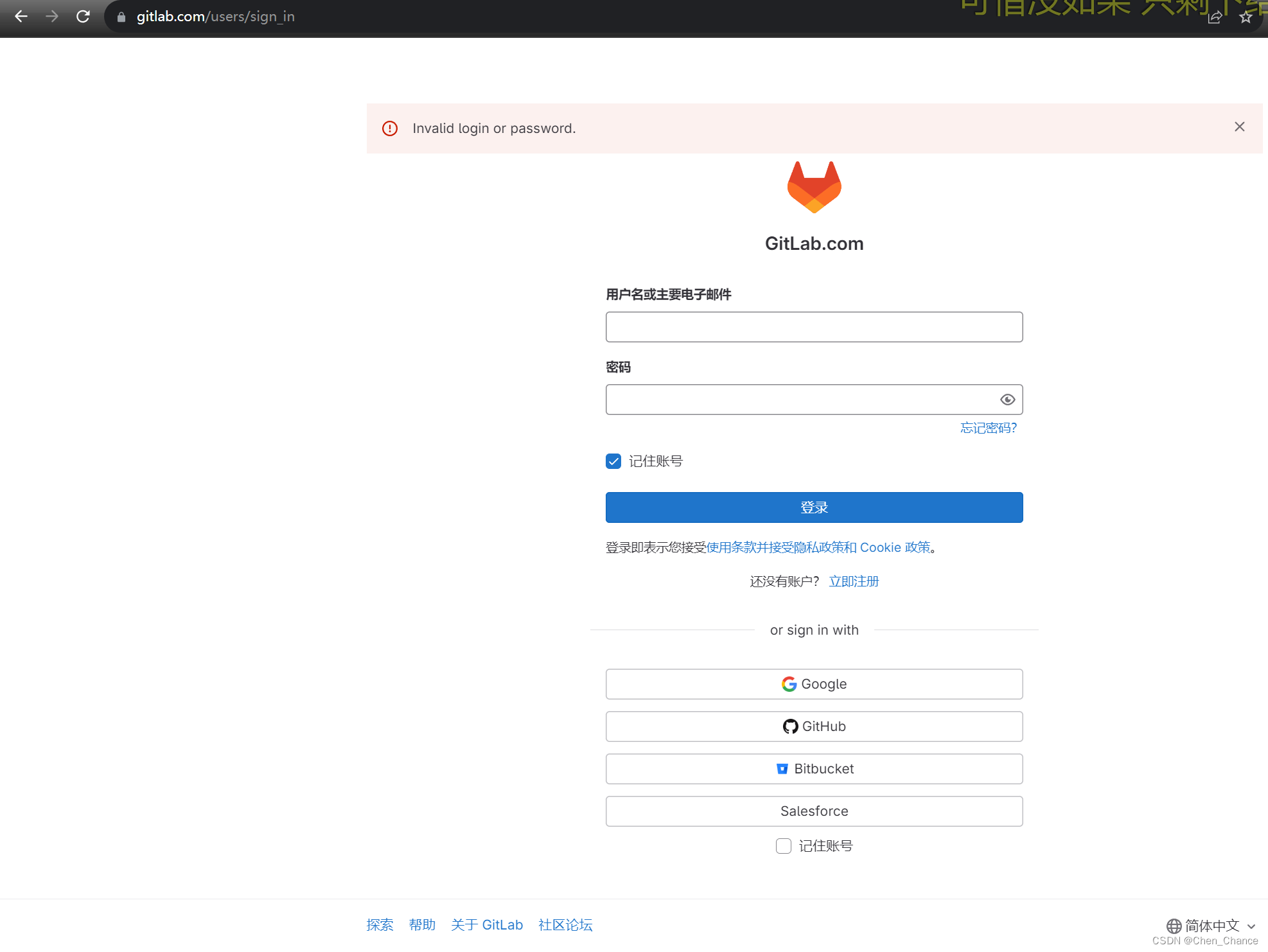
Task: Sign in with Bitbucket button
Action: tap(814, 769)
